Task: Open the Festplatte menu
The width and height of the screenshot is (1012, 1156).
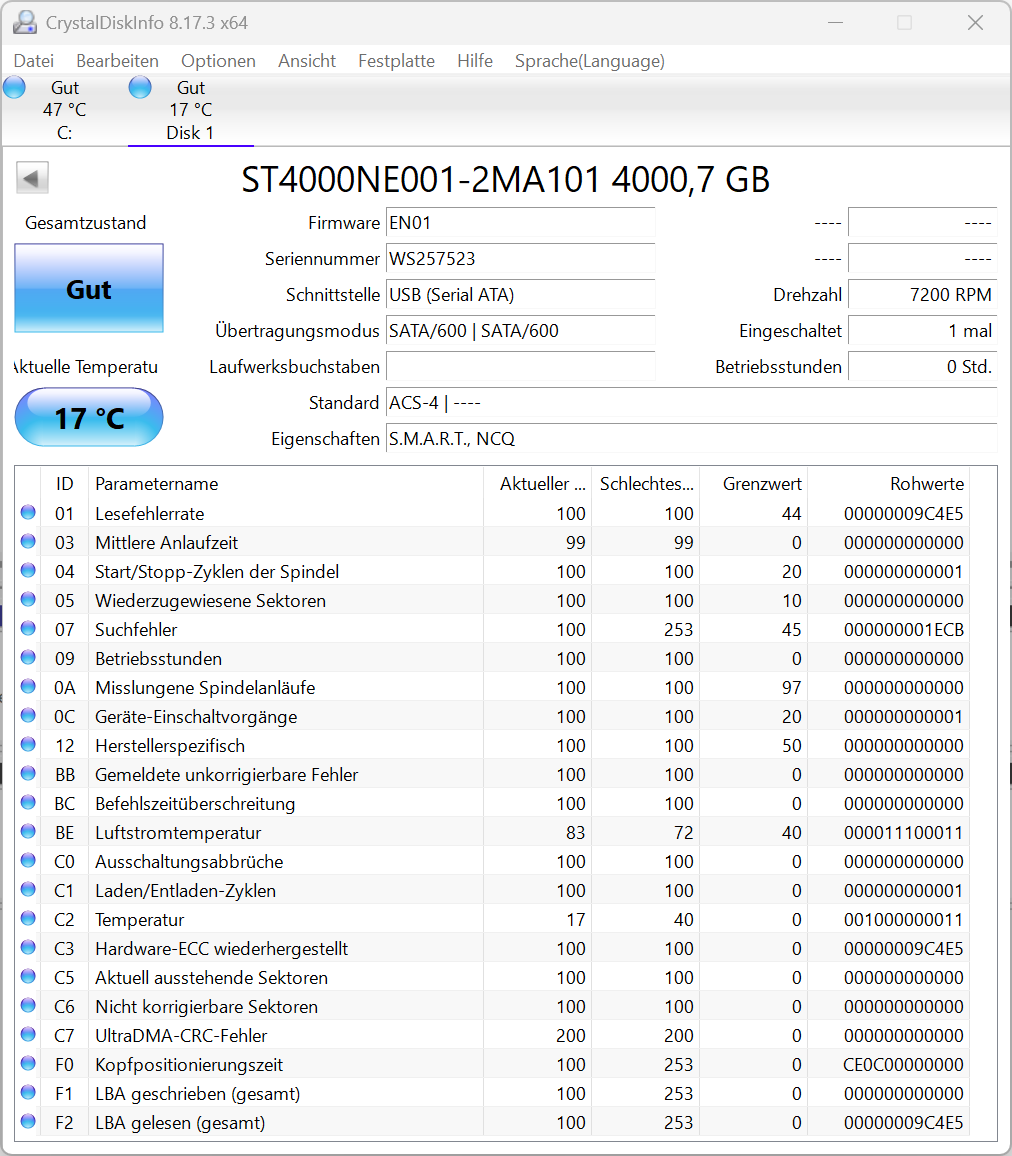Action: click(396, 61)
